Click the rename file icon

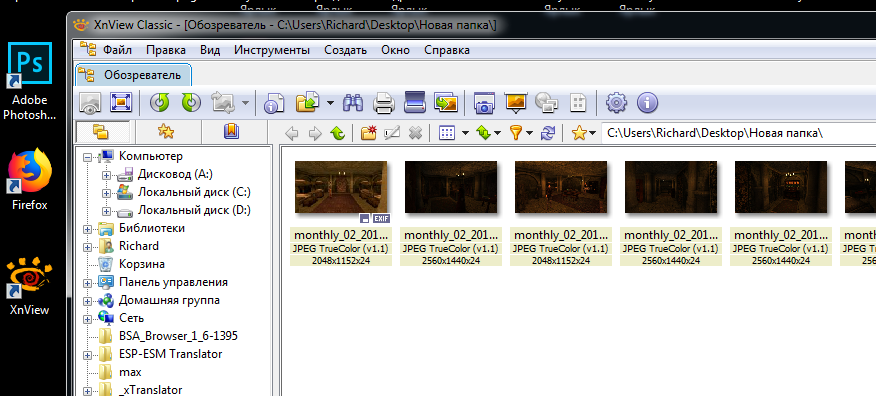click(x=392, y=133)
